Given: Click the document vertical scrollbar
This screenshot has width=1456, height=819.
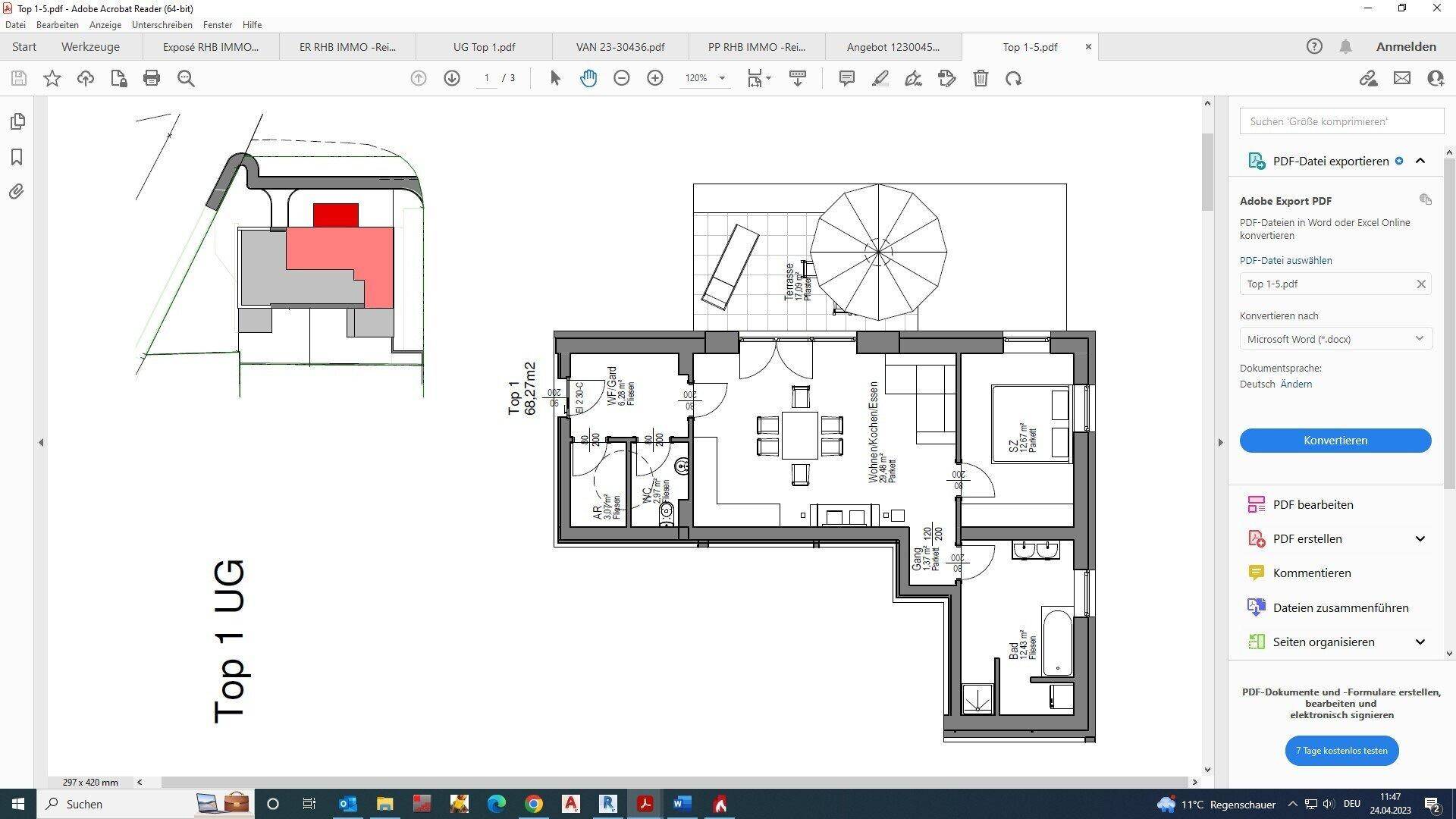Looking at the screenshot, I should tap(1207, 173).
